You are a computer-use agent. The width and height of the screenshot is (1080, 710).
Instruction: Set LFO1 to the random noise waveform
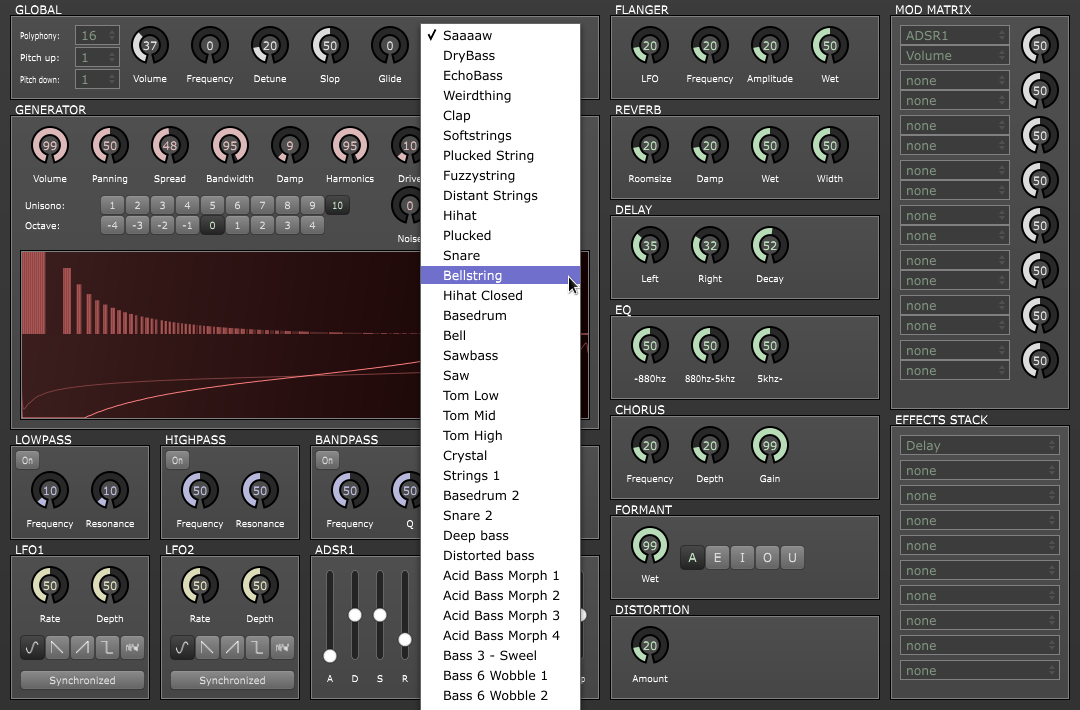132,648
